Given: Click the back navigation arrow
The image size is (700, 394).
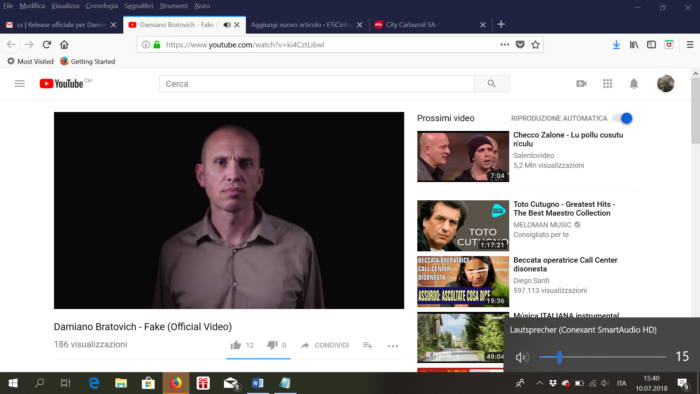Looking at the screenshot, I should pyautogui.click(x=11, y=45).
